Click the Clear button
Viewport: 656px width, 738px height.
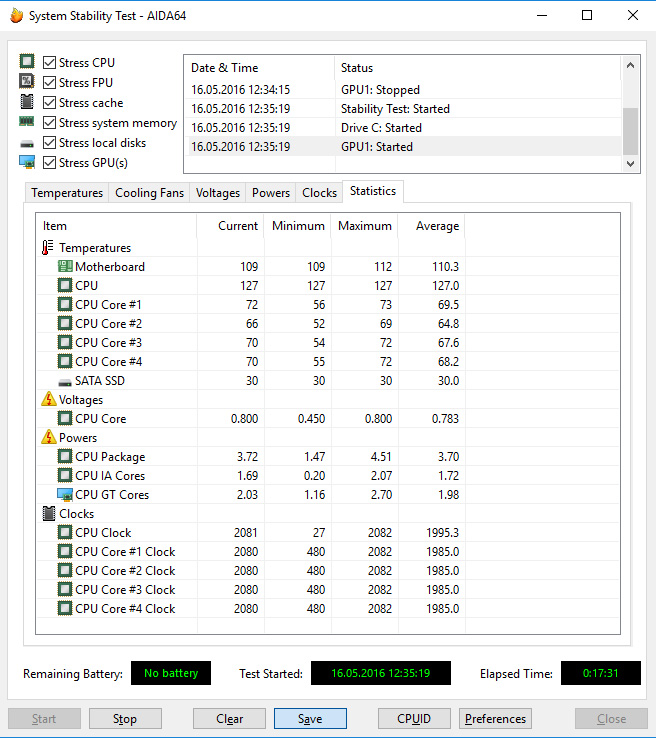[229, 719]
